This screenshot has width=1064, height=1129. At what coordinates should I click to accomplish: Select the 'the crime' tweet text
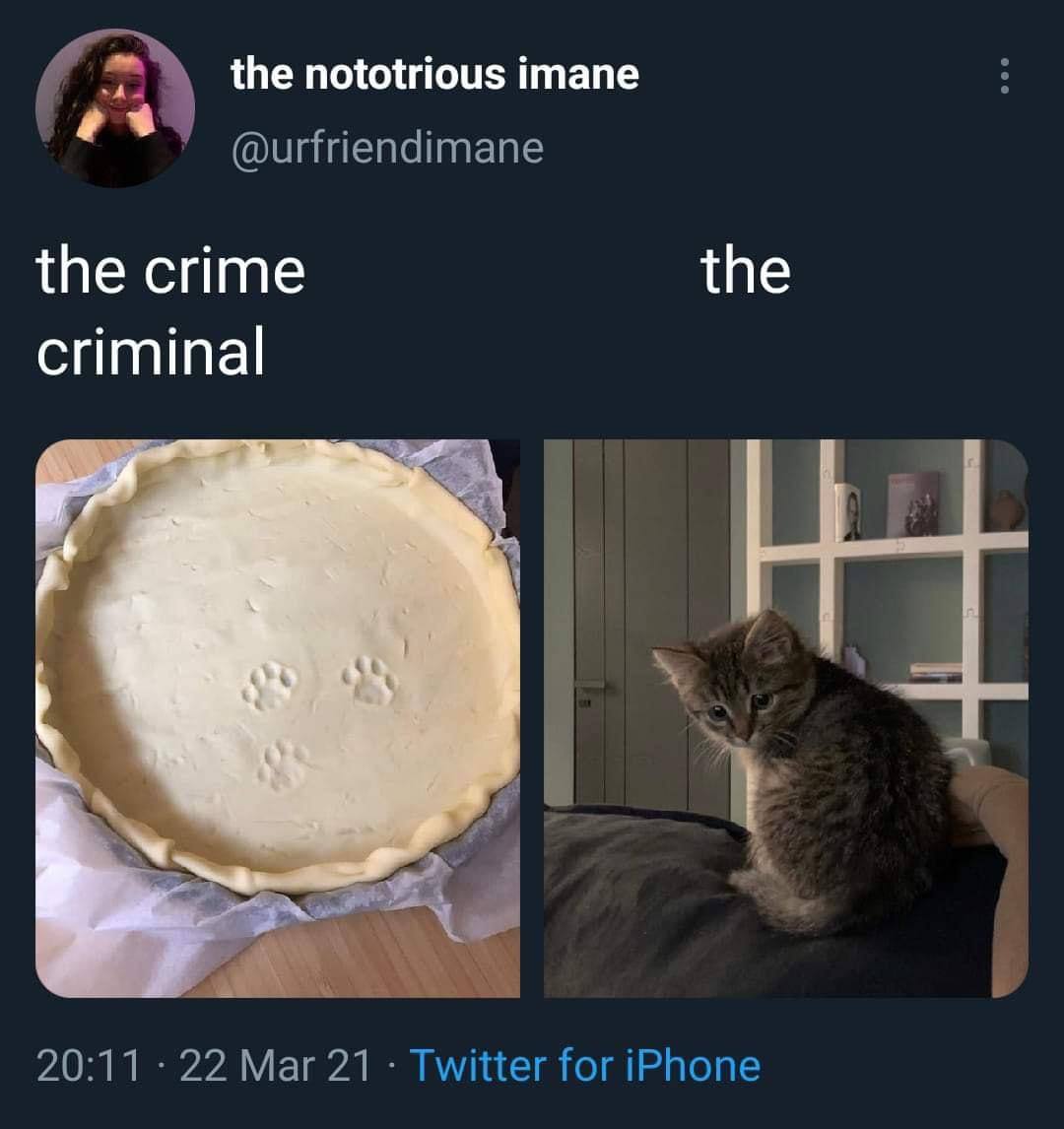pos(170,271)
